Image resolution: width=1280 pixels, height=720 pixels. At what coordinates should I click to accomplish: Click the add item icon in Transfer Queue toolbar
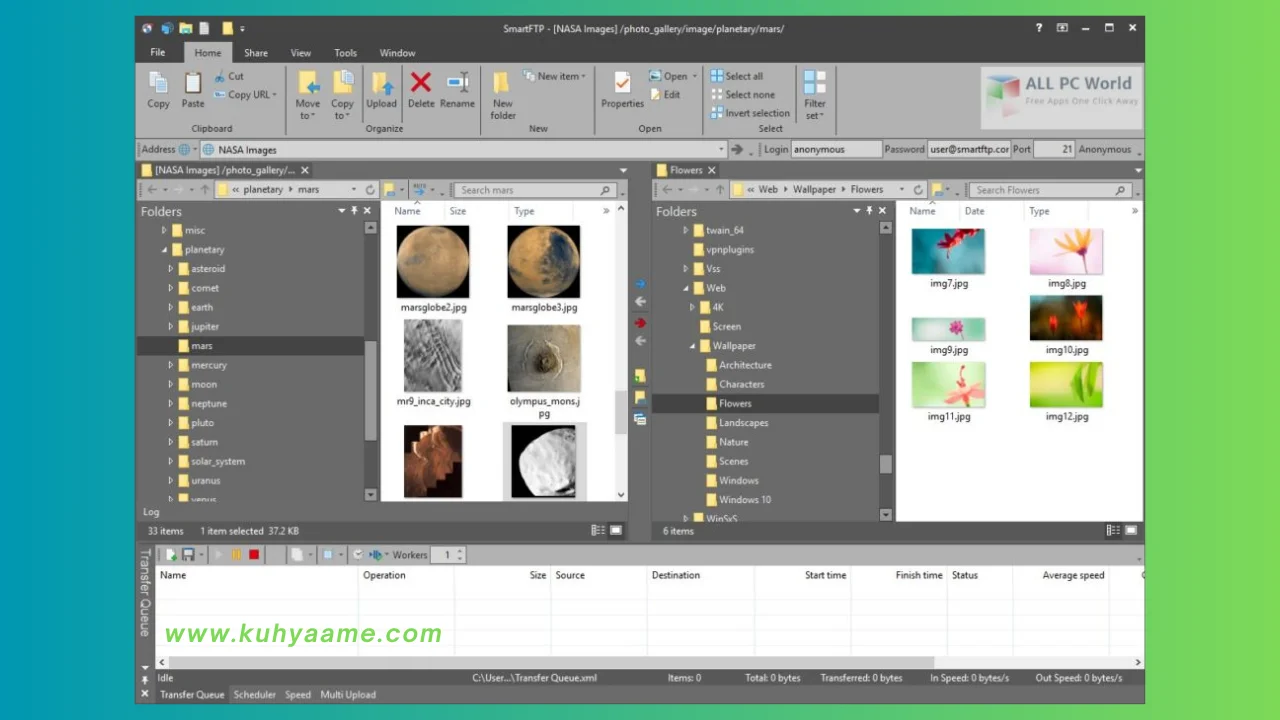(x=171, y=554)
